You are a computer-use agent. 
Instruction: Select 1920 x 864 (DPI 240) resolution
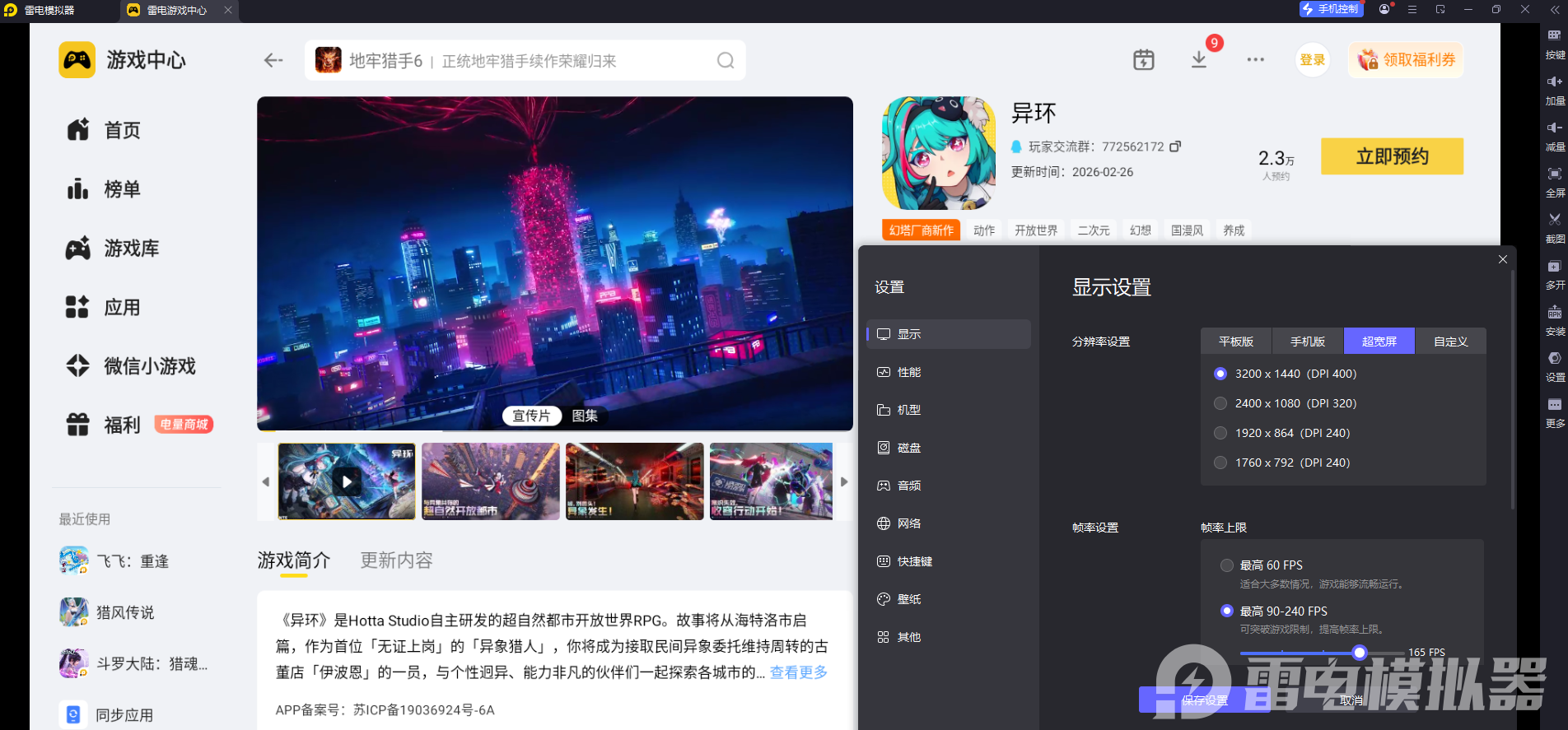click(x=1282, y=433)
